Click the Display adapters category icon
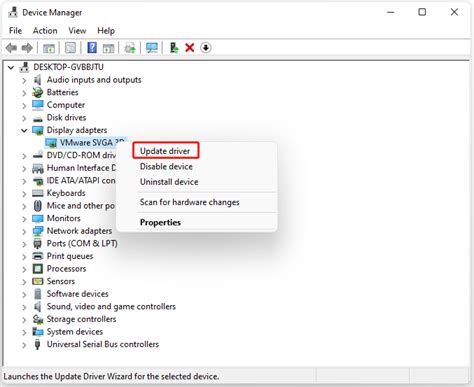 point(38,130)
